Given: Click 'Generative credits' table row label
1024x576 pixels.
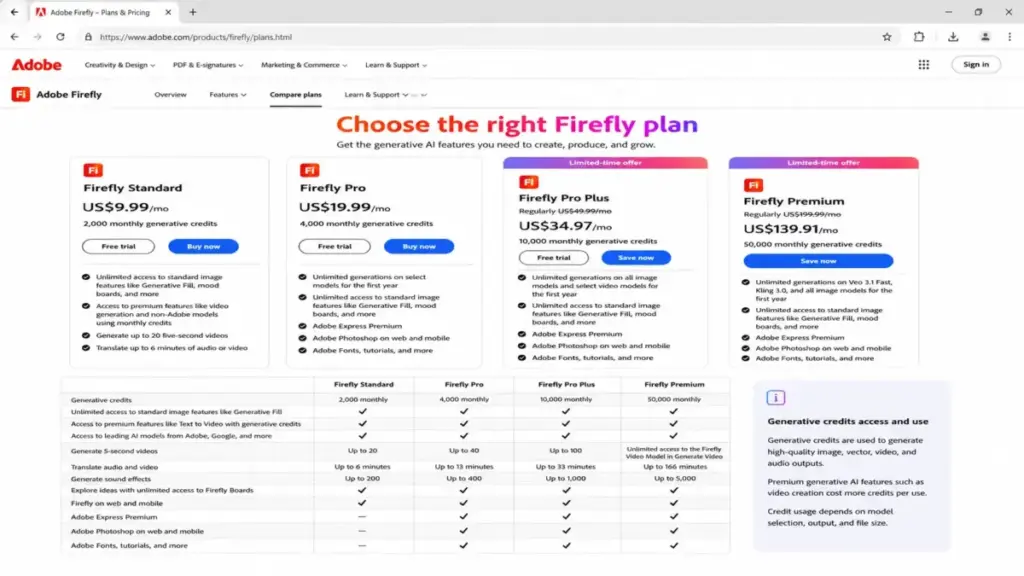Looking at the screenshot, I should point(101,400).
